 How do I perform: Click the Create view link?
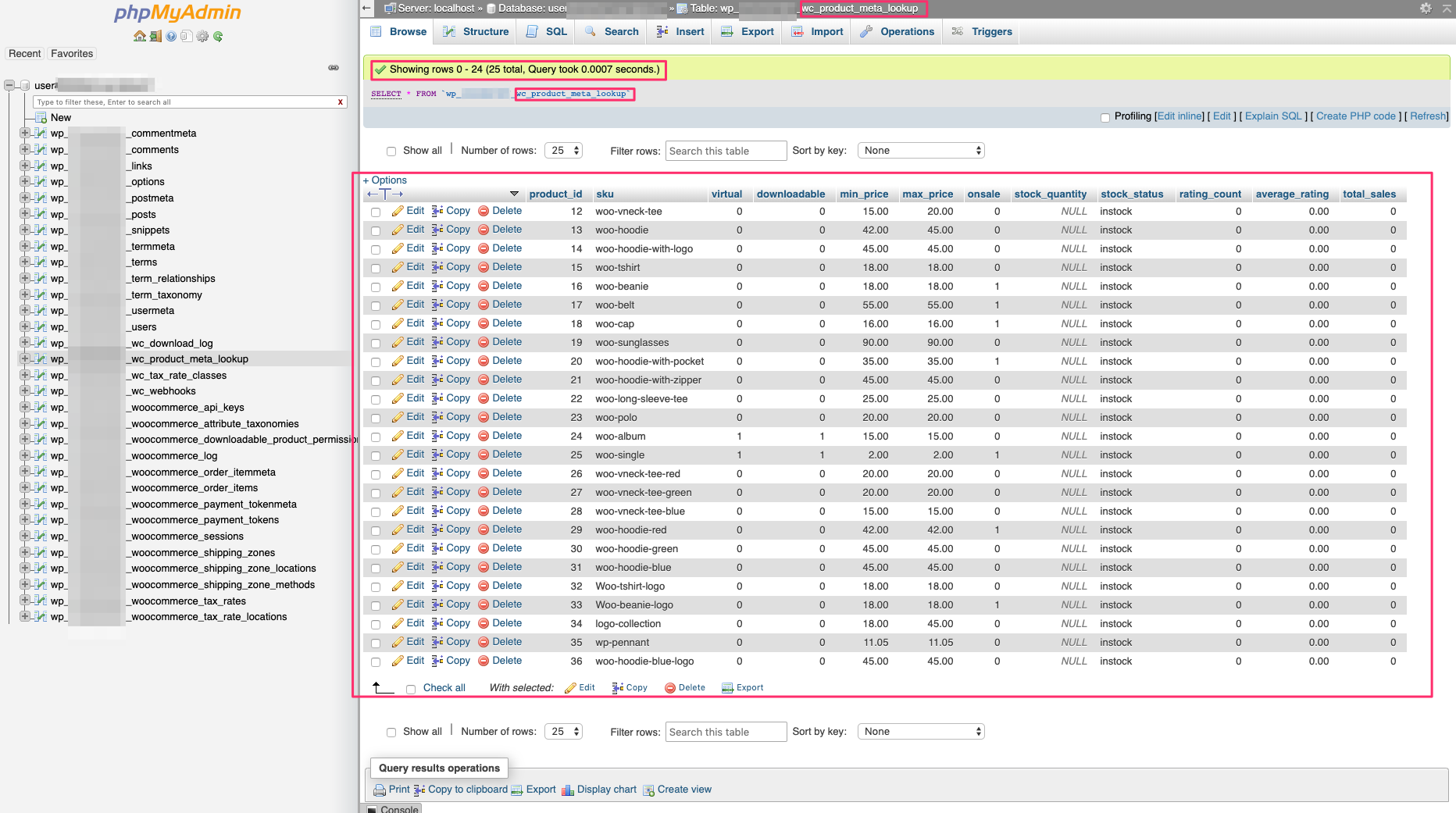[683, 790]
